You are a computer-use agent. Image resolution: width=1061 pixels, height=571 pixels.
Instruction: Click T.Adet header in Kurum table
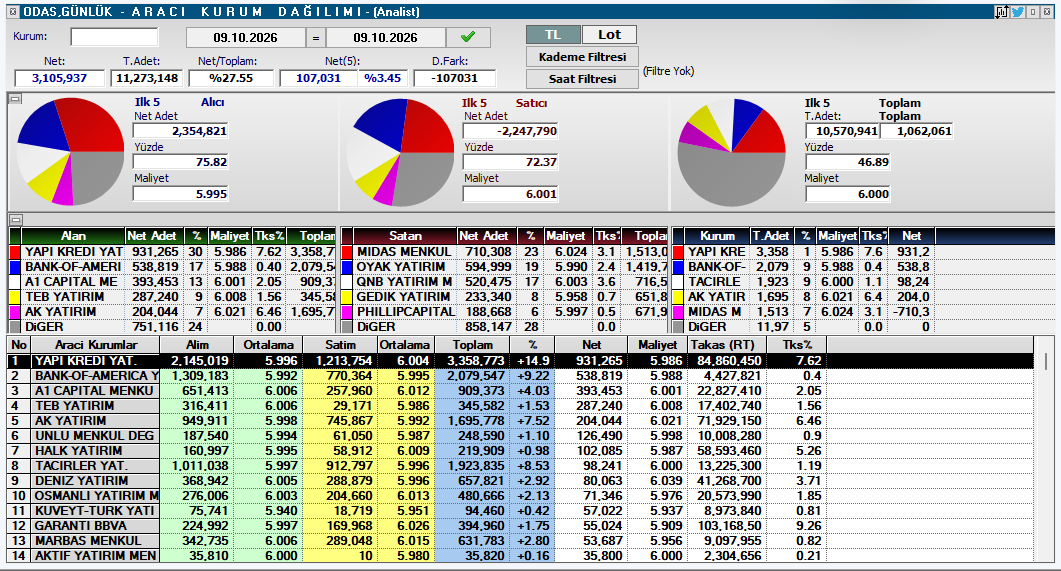(x=771, y=235)
